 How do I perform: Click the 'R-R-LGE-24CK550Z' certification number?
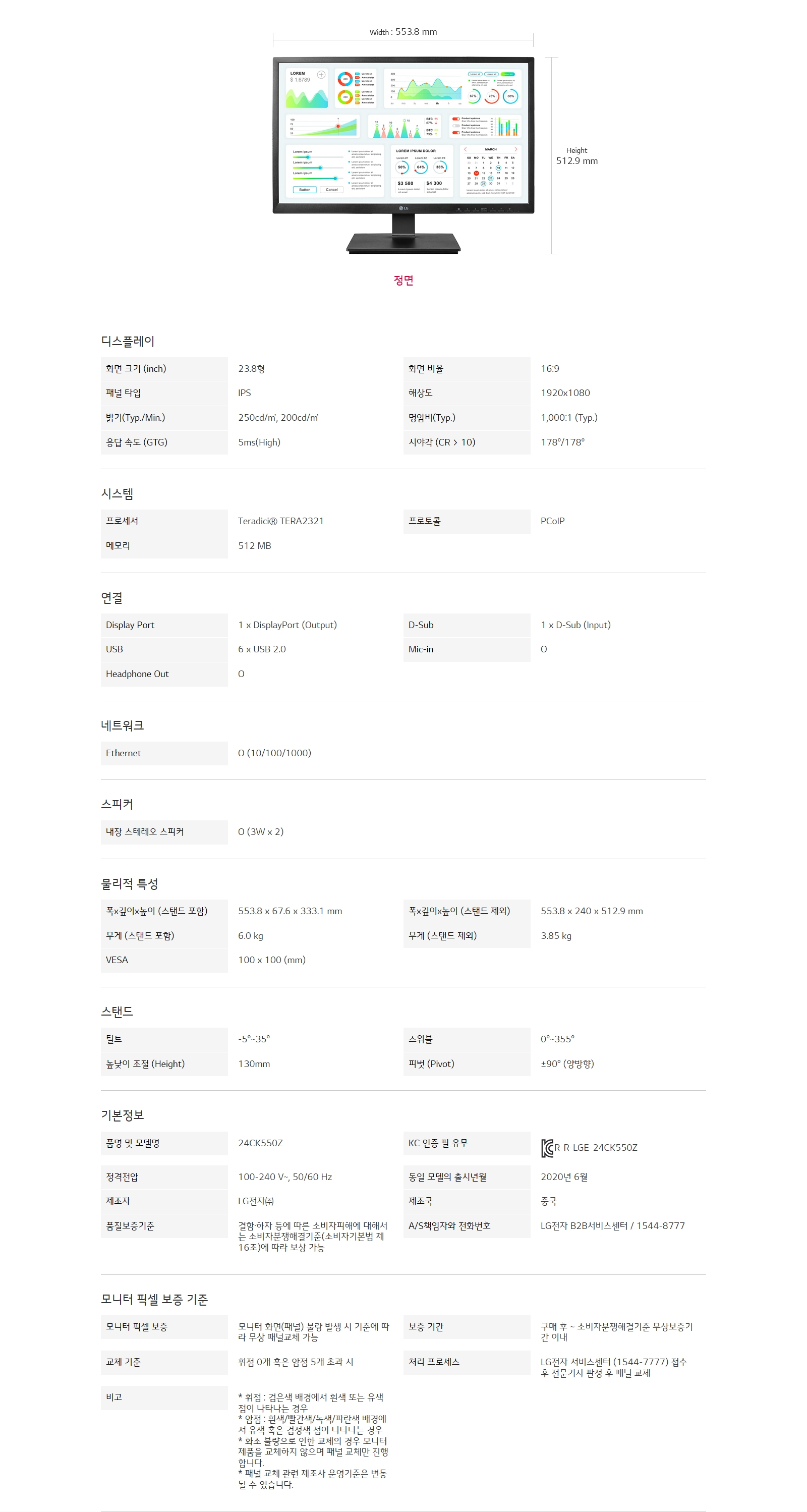pyautogui.click(x=596, y=1148)
